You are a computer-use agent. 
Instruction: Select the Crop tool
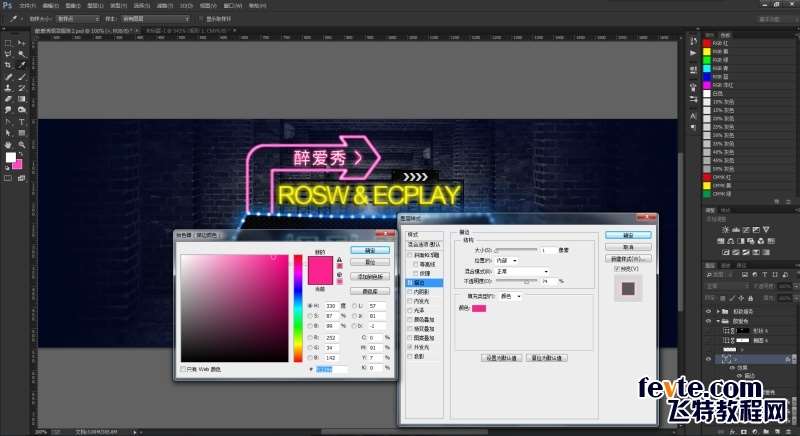tap(8, 65)
